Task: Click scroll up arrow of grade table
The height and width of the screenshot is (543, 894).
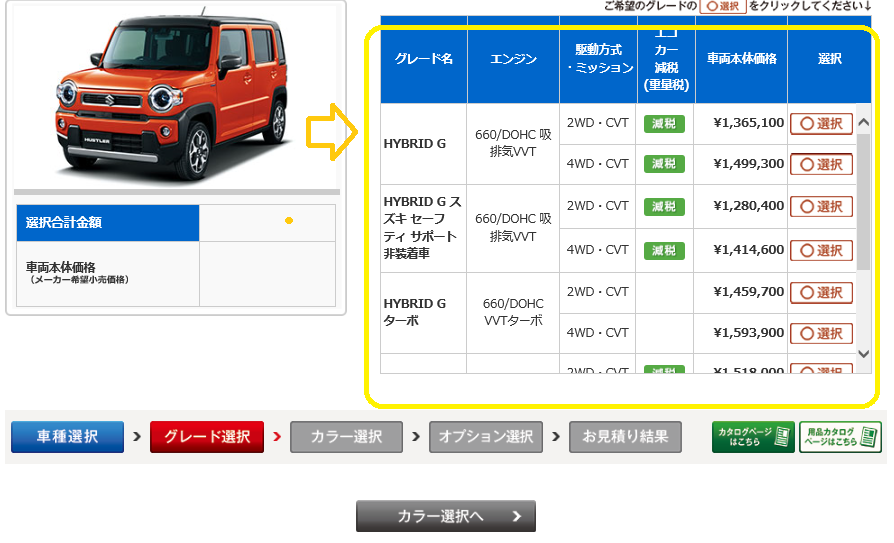Action: click(863, 122)
